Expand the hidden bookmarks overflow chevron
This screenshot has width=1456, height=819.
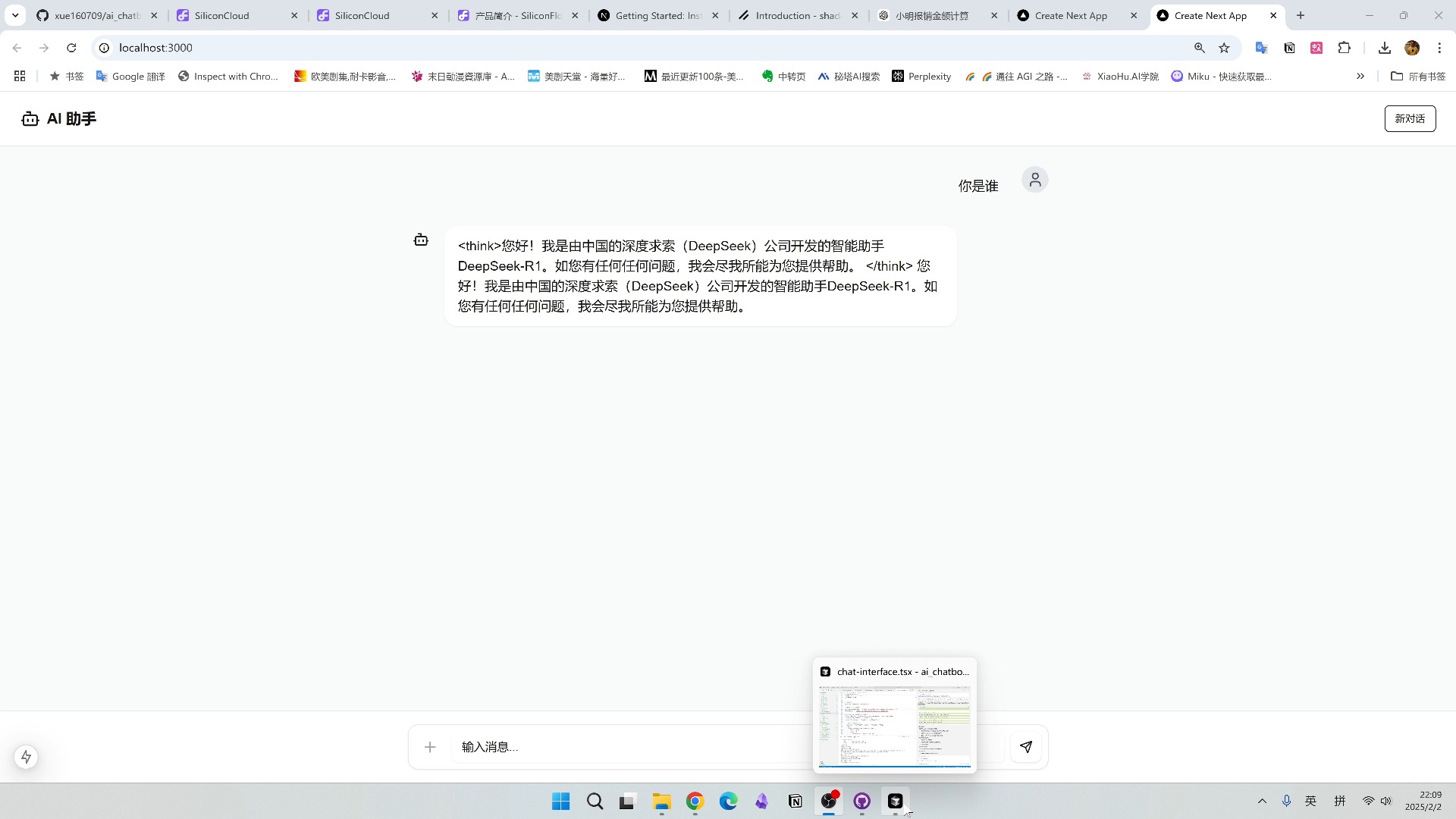coord(1360,76)
